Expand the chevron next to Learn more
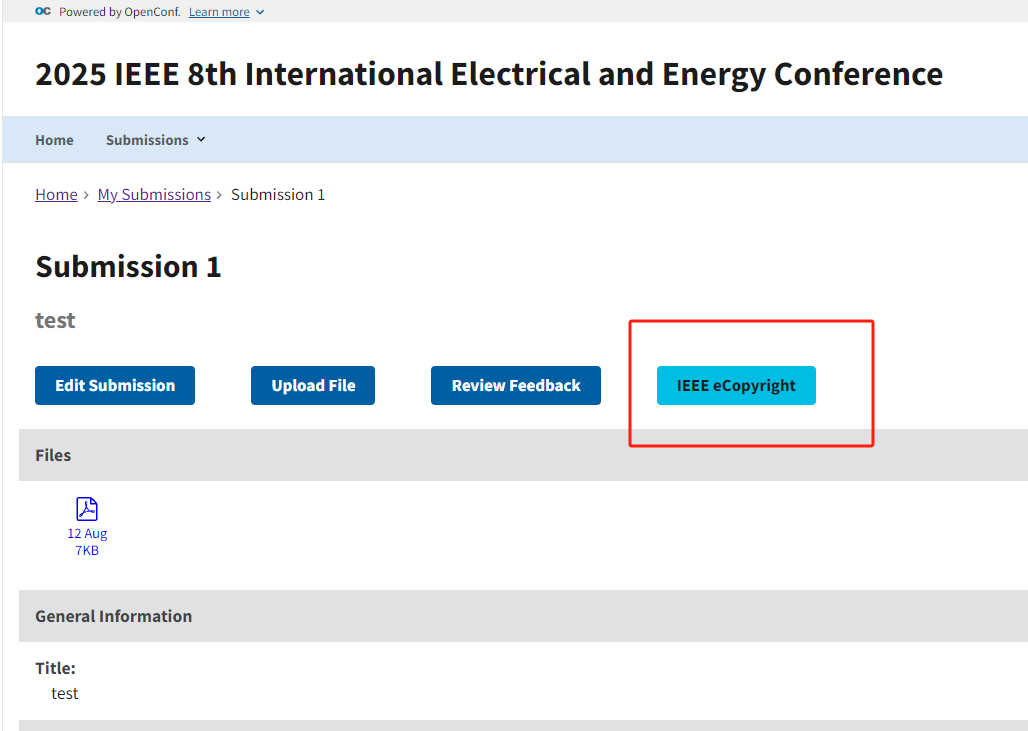The width and height of the screenshot is (1028, 731). pos(260,12)
